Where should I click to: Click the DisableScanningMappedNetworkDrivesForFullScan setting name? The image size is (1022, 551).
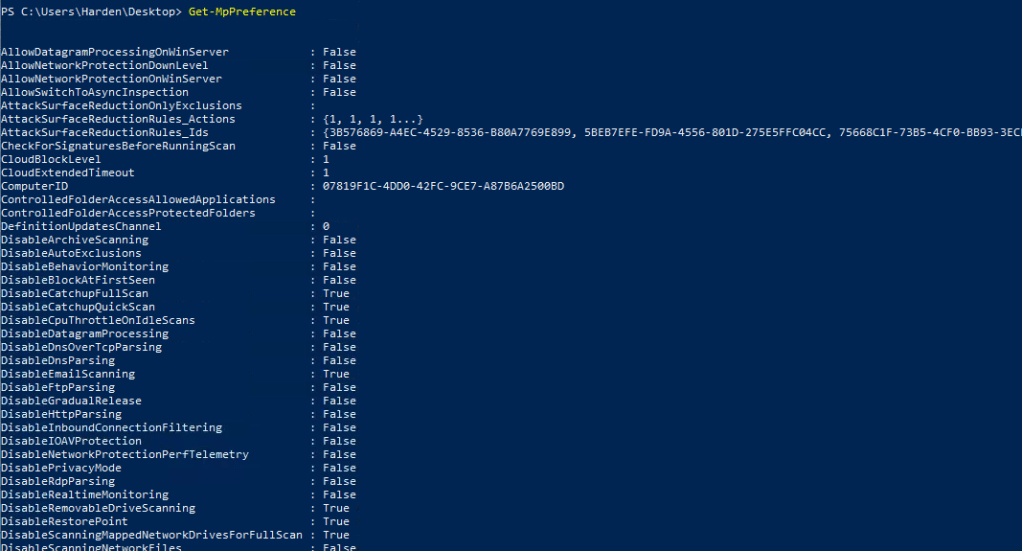click(151, 535)
